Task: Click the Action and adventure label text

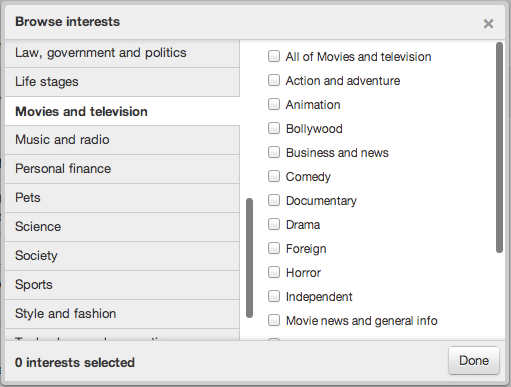Action: [343, 81]
